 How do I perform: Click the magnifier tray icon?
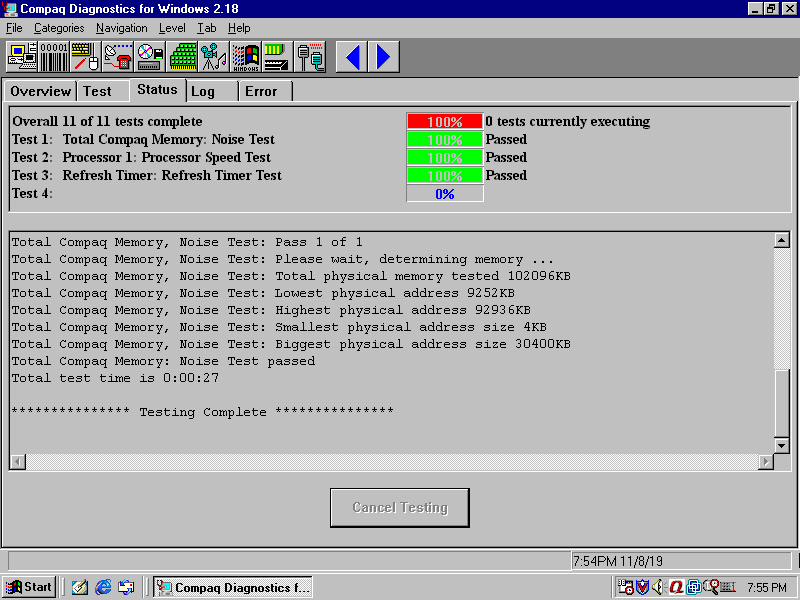pos(711,587)
